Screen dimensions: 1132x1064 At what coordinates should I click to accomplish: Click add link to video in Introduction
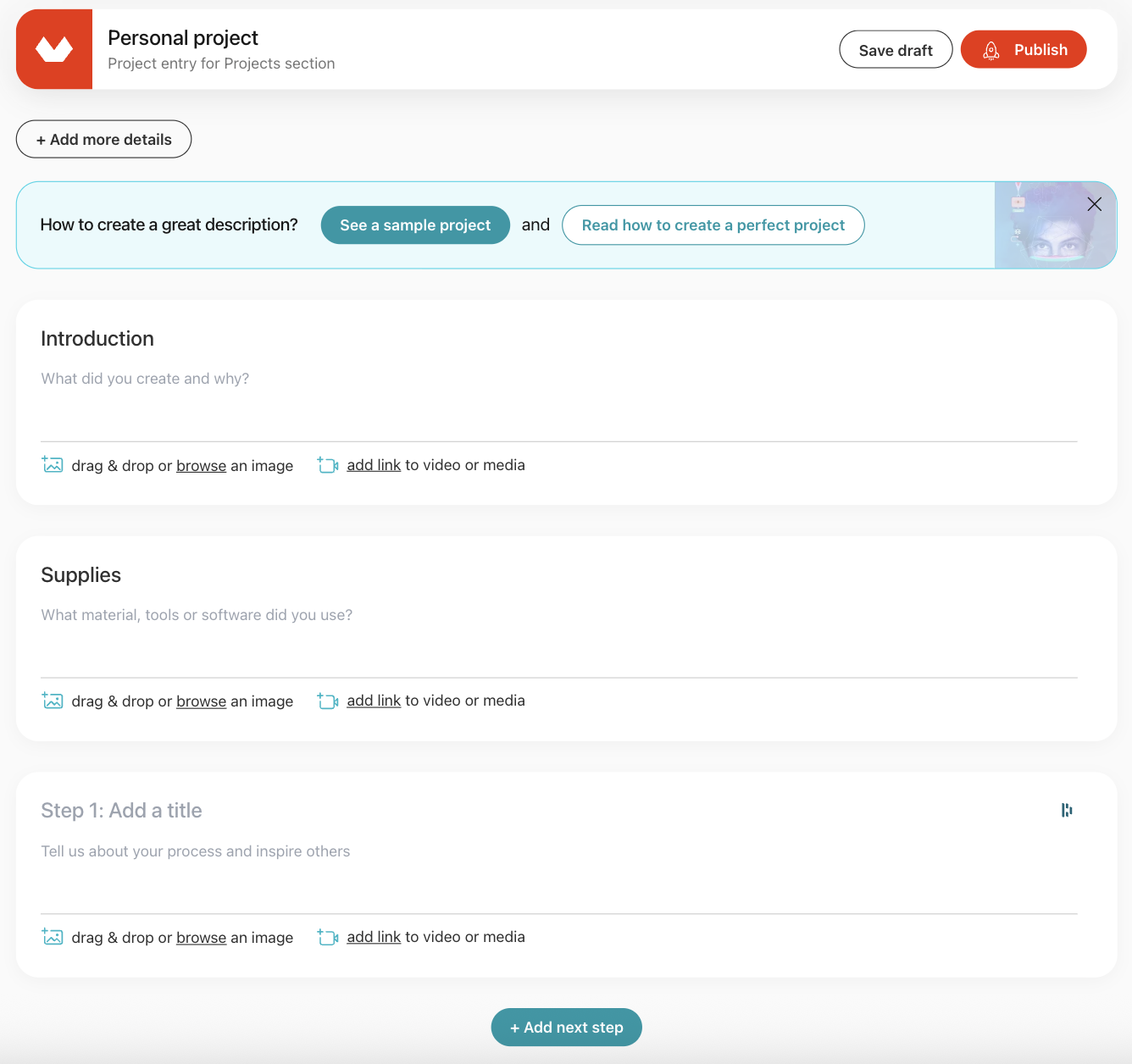click(x=374, y=465)
